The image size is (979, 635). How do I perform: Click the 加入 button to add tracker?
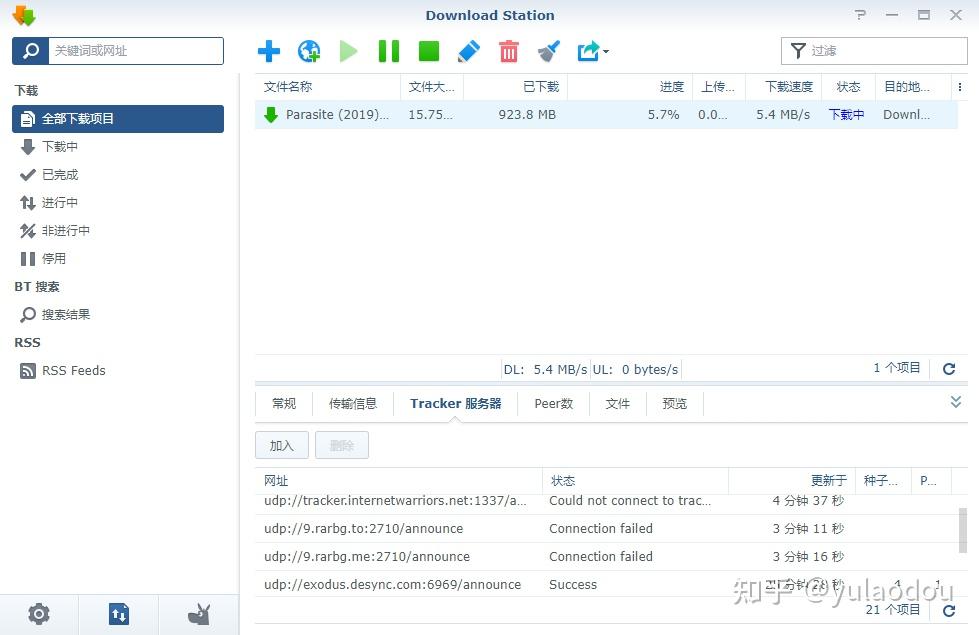click(281, 444)
